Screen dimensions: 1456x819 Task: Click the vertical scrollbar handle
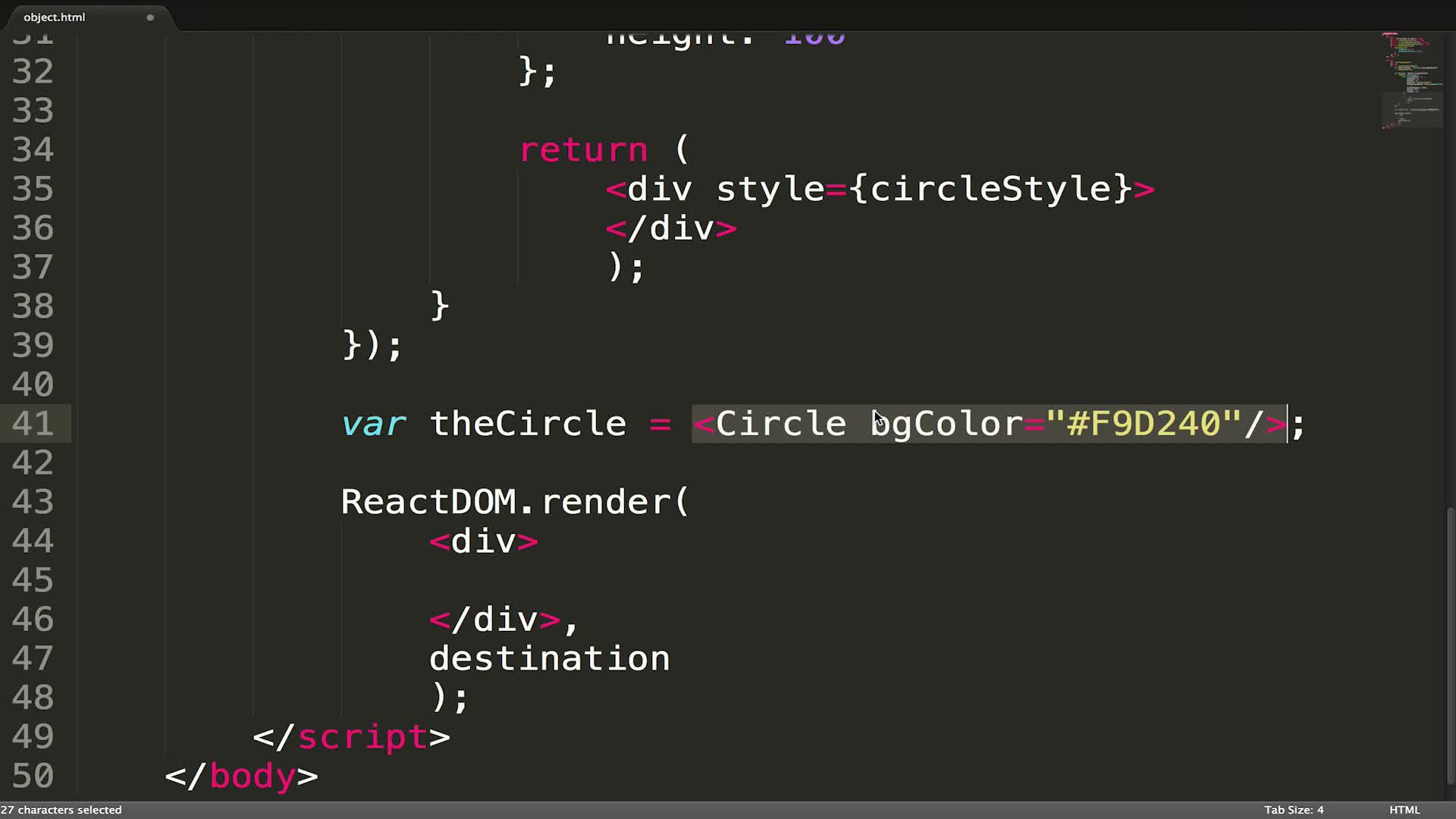point(1451,645)
